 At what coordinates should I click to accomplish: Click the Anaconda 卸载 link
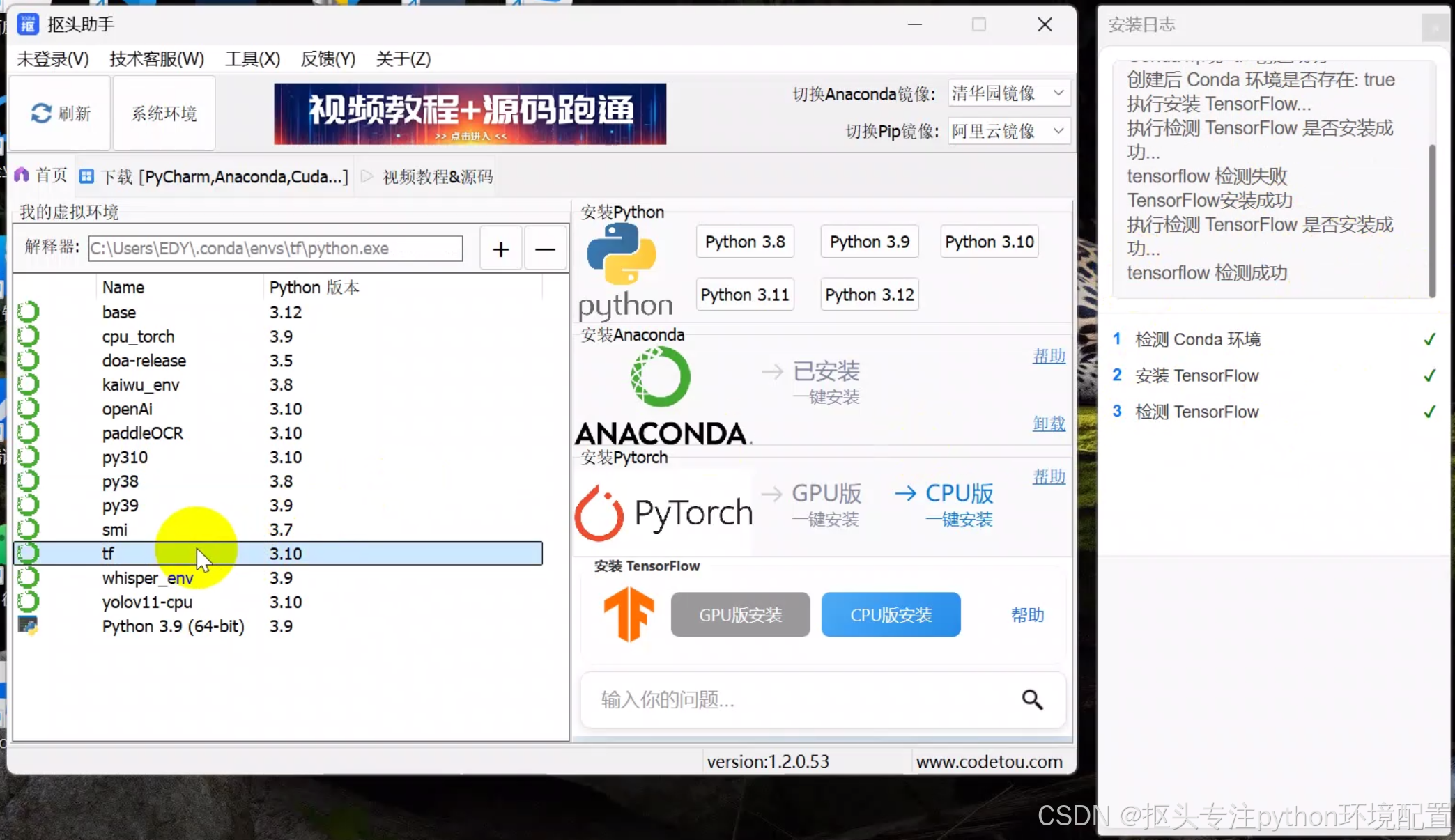(1048, 423)
